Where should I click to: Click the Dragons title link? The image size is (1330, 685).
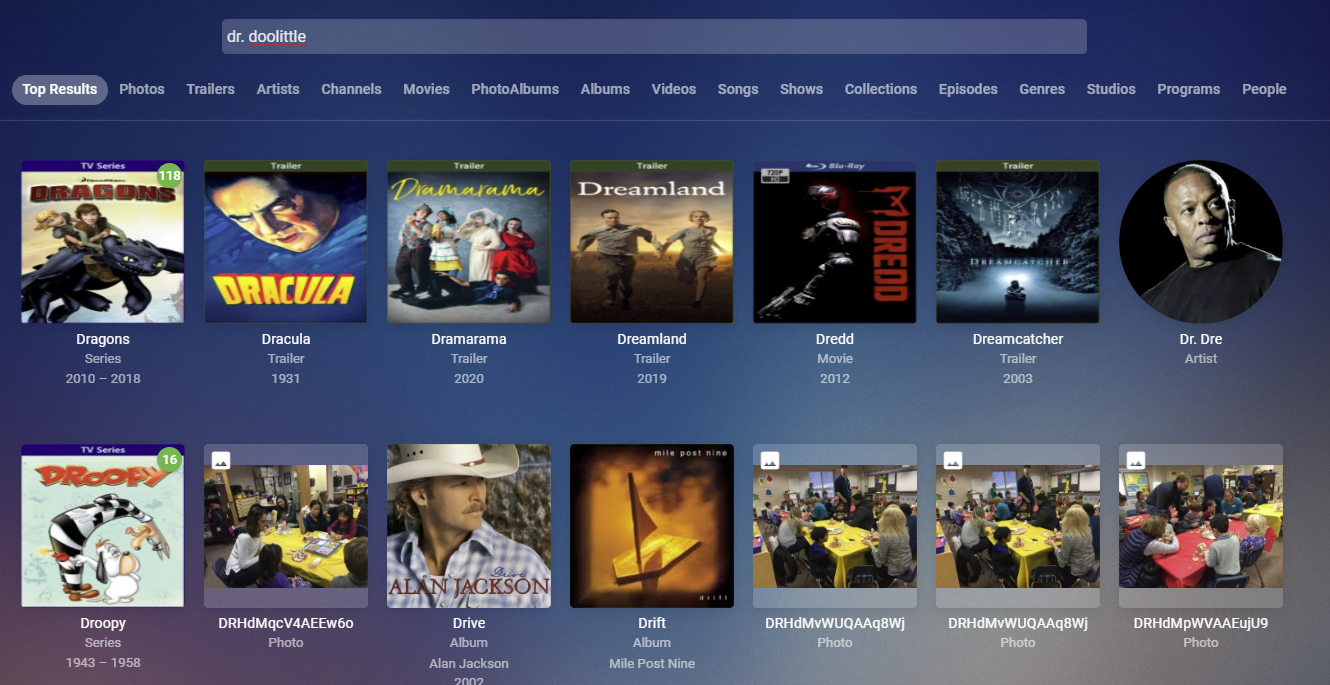click(103, 339)
